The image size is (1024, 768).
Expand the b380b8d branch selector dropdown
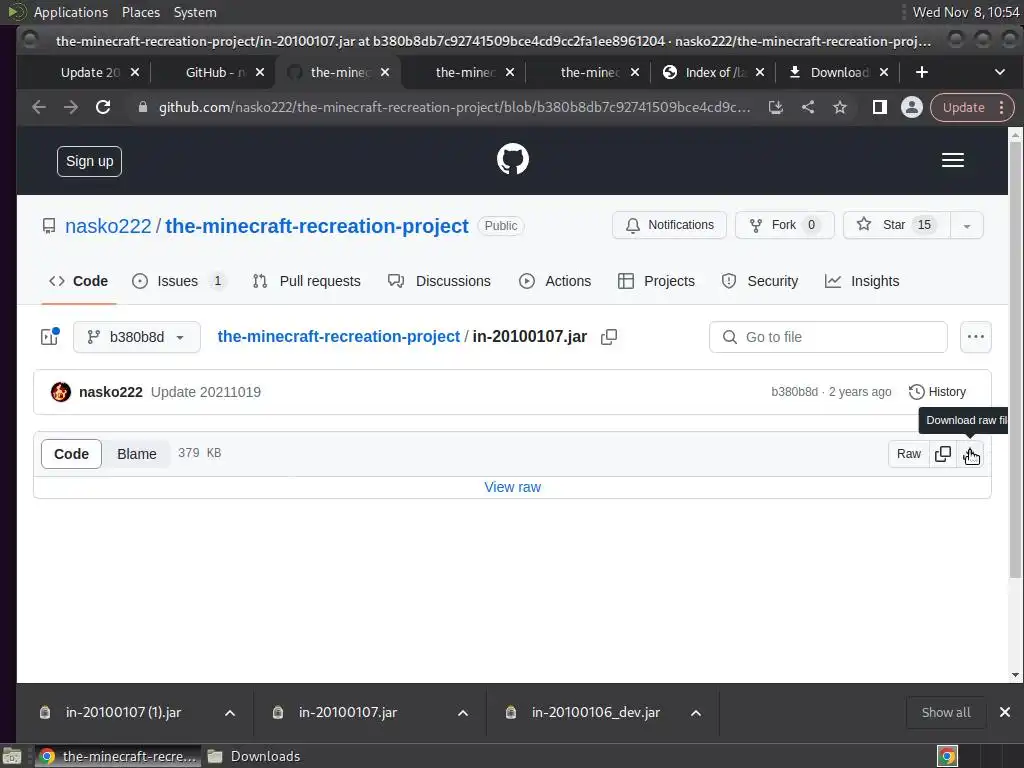[136, 337]
